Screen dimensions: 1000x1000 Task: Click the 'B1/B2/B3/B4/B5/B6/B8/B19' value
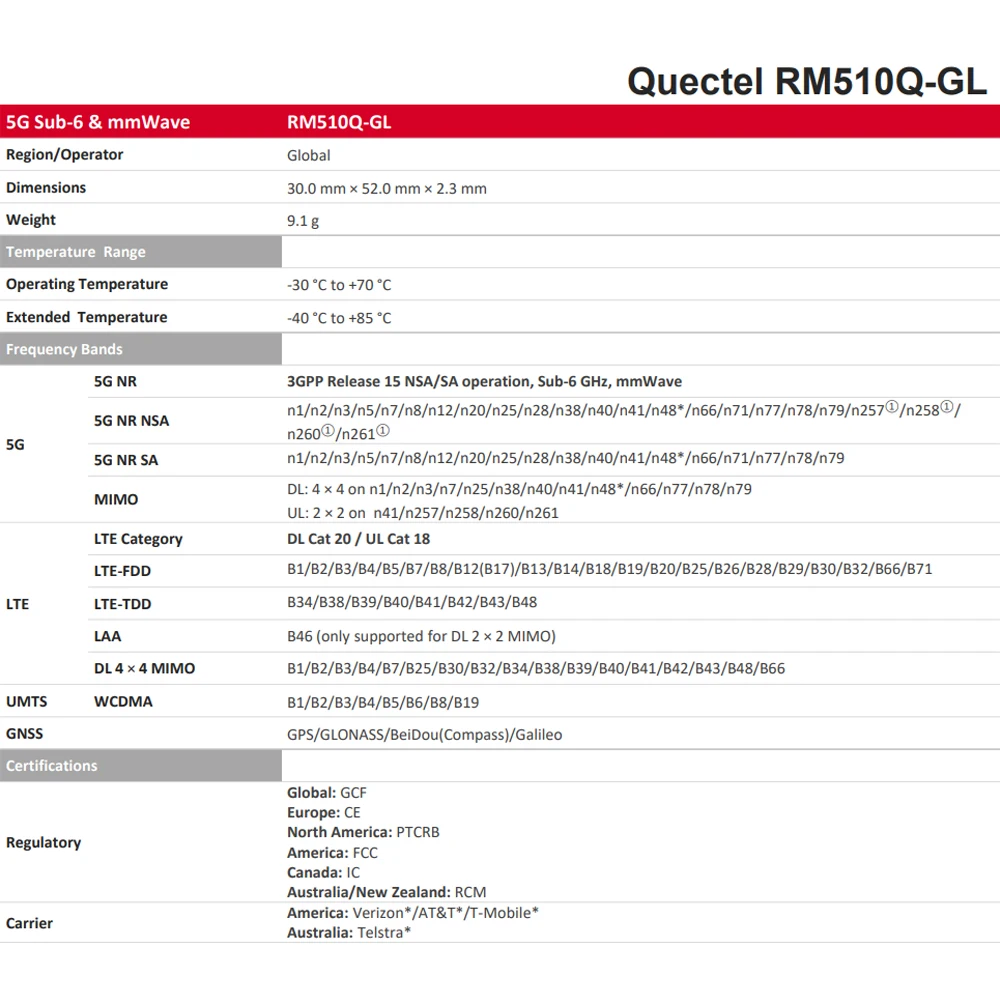[x=383, y=703]
